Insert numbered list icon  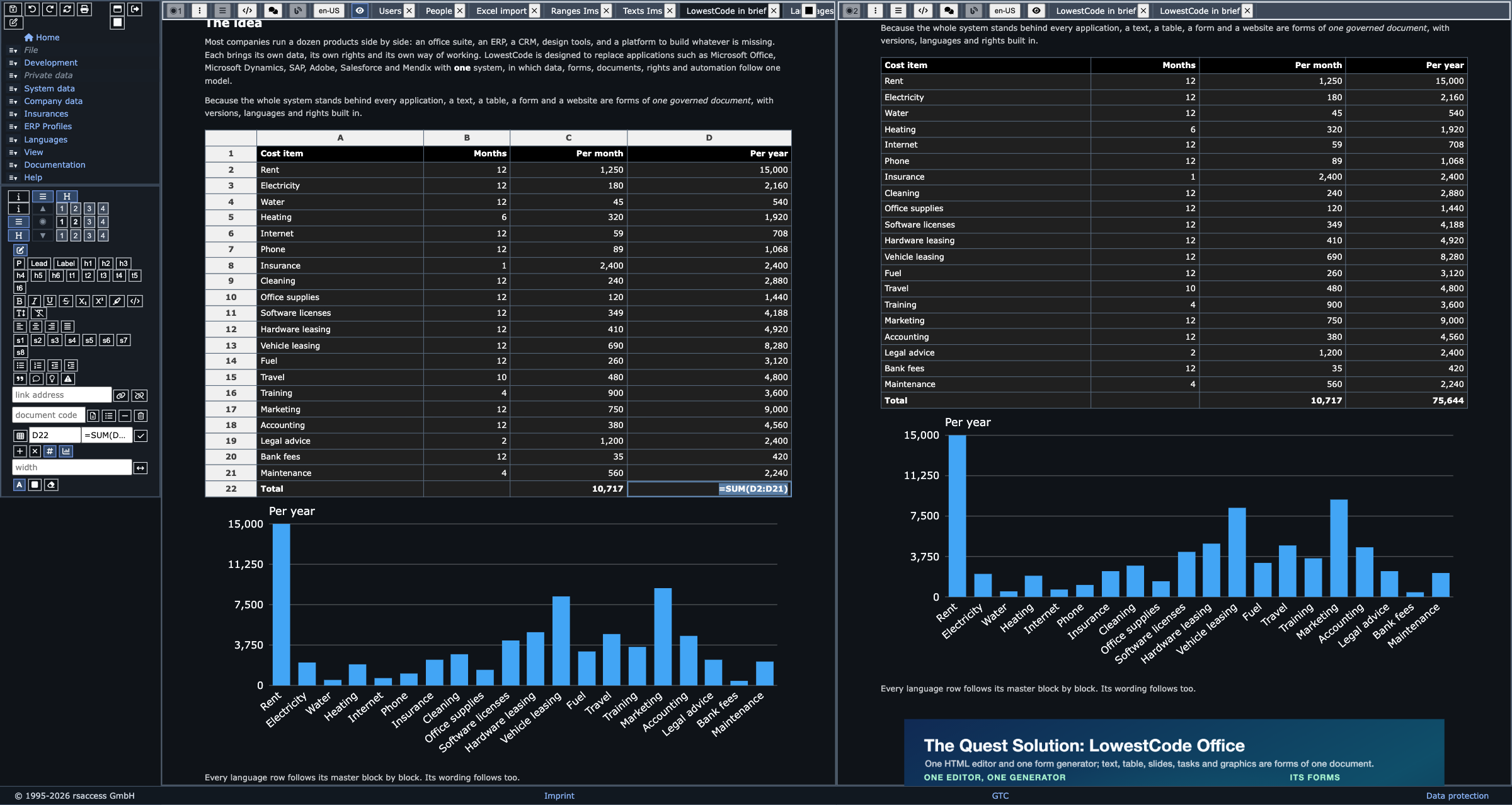pyautogui.click(x=37, y=365)
